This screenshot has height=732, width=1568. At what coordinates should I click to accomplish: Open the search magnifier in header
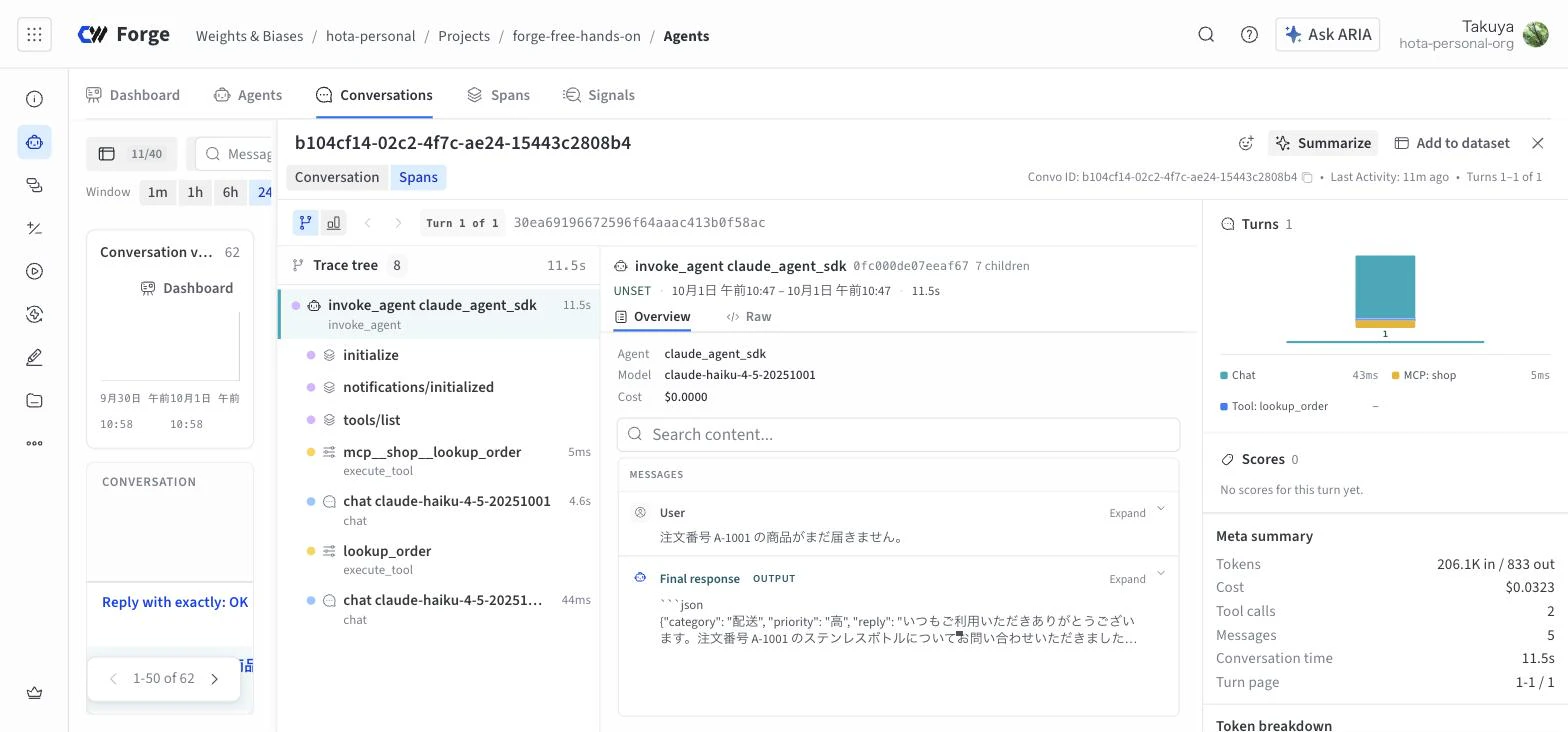1206,35
